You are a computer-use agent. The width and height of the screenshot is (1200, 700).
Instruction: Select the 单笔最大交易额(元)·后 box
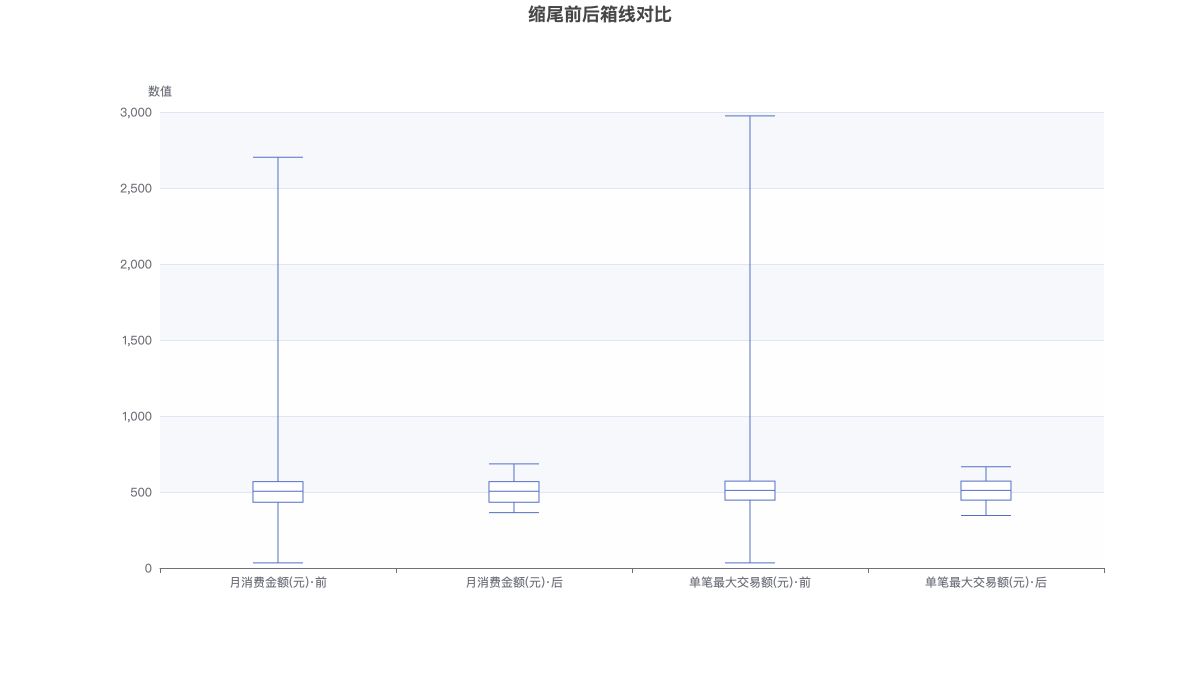click(x=986, y=491)
